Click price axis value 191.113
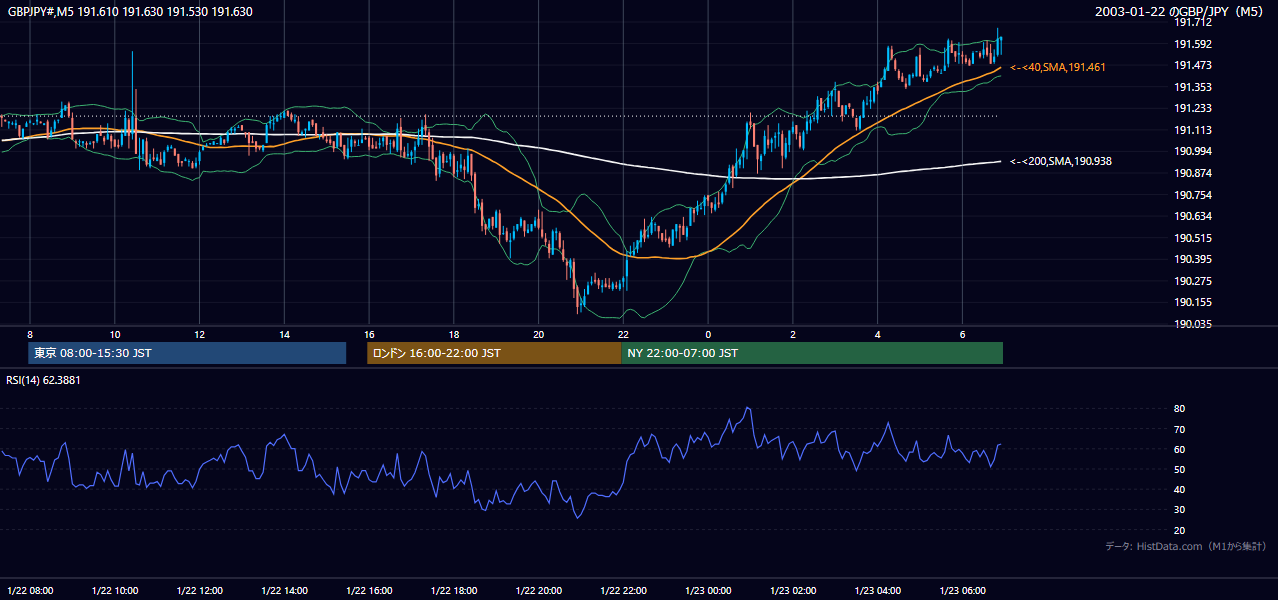 pos(1192,130)
